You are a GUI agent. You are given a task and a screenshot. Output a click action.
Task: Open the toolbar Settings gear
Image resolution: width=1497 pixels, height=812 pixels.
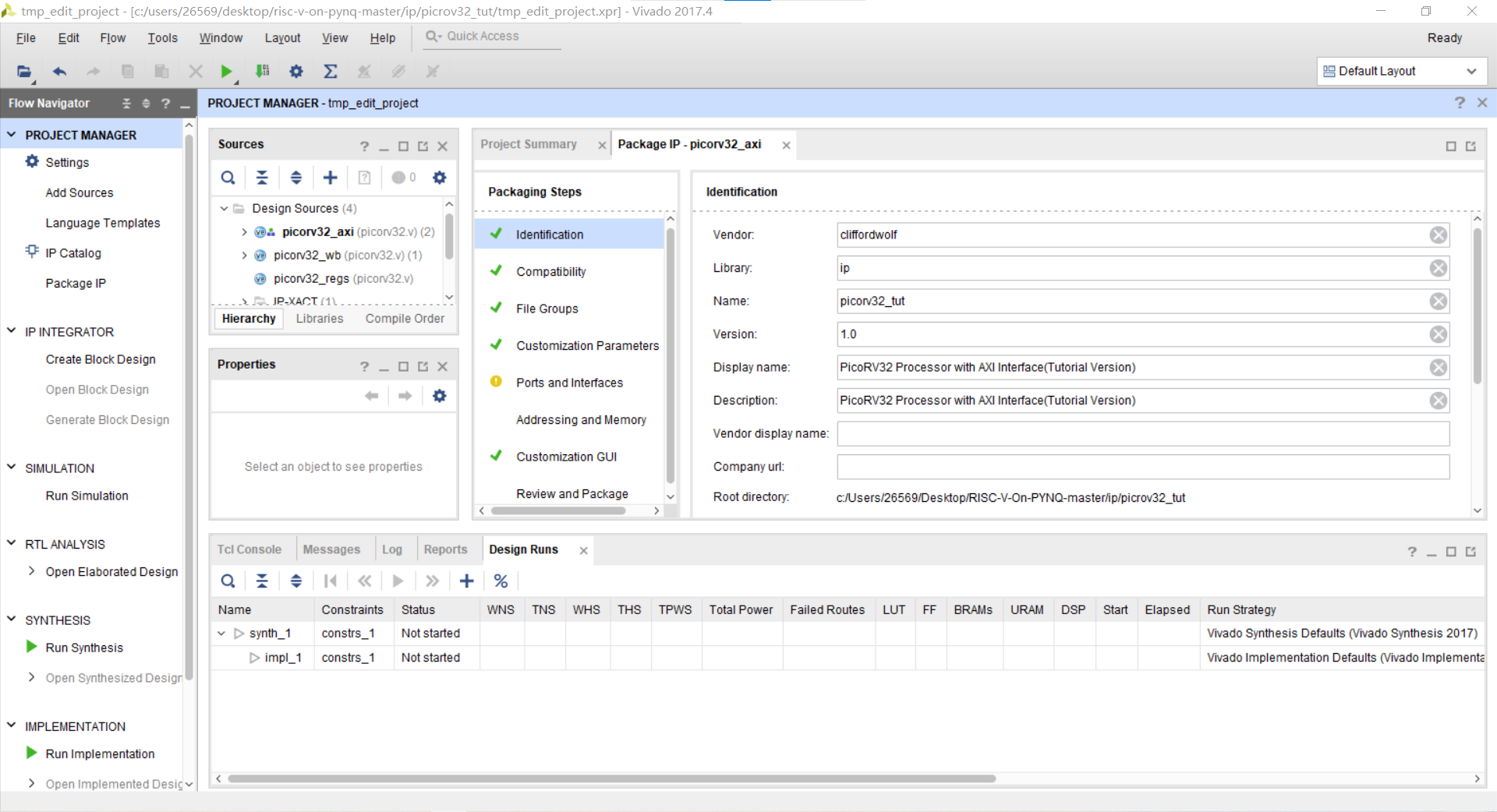(x=296, y=72)
